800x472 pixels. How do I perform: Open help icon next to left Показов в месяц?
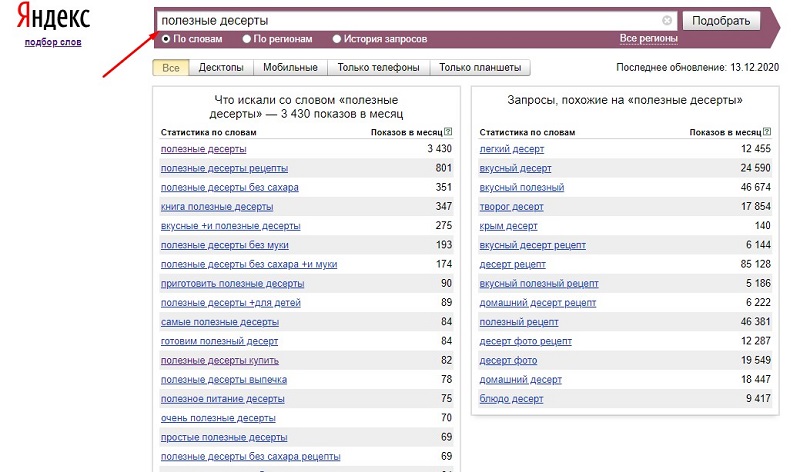(x=448, y=132)
